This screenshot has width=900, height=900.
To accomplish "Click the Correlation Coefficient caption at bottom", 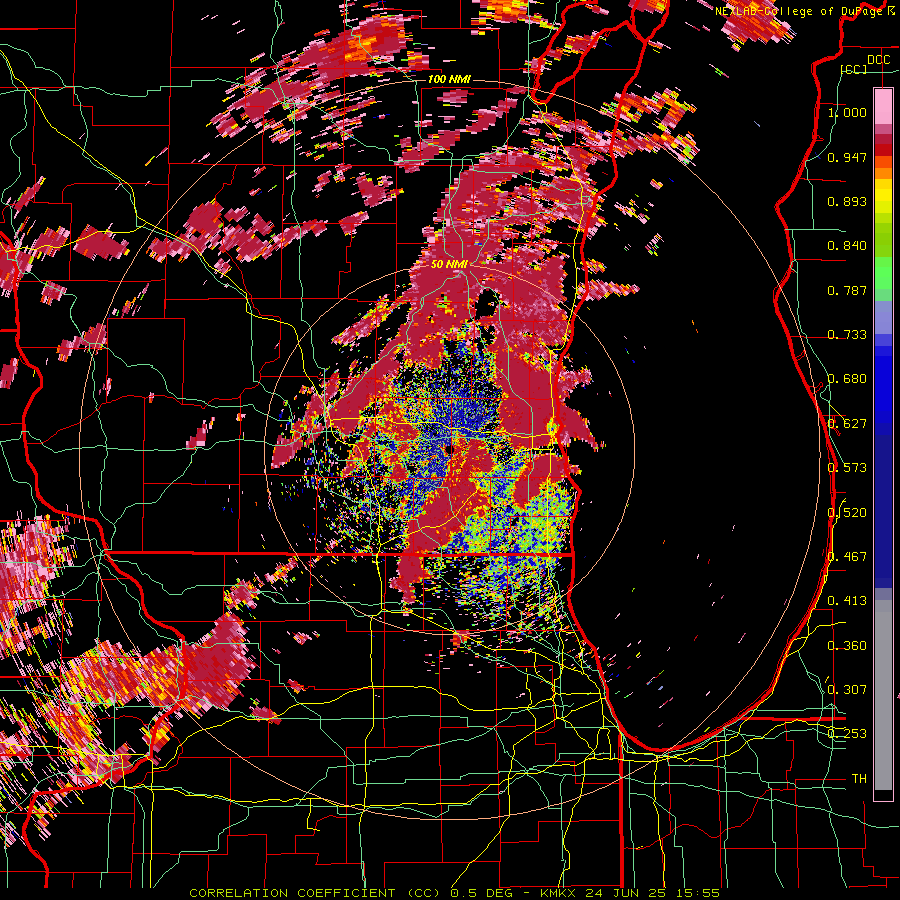I will (x=455, y=893).
